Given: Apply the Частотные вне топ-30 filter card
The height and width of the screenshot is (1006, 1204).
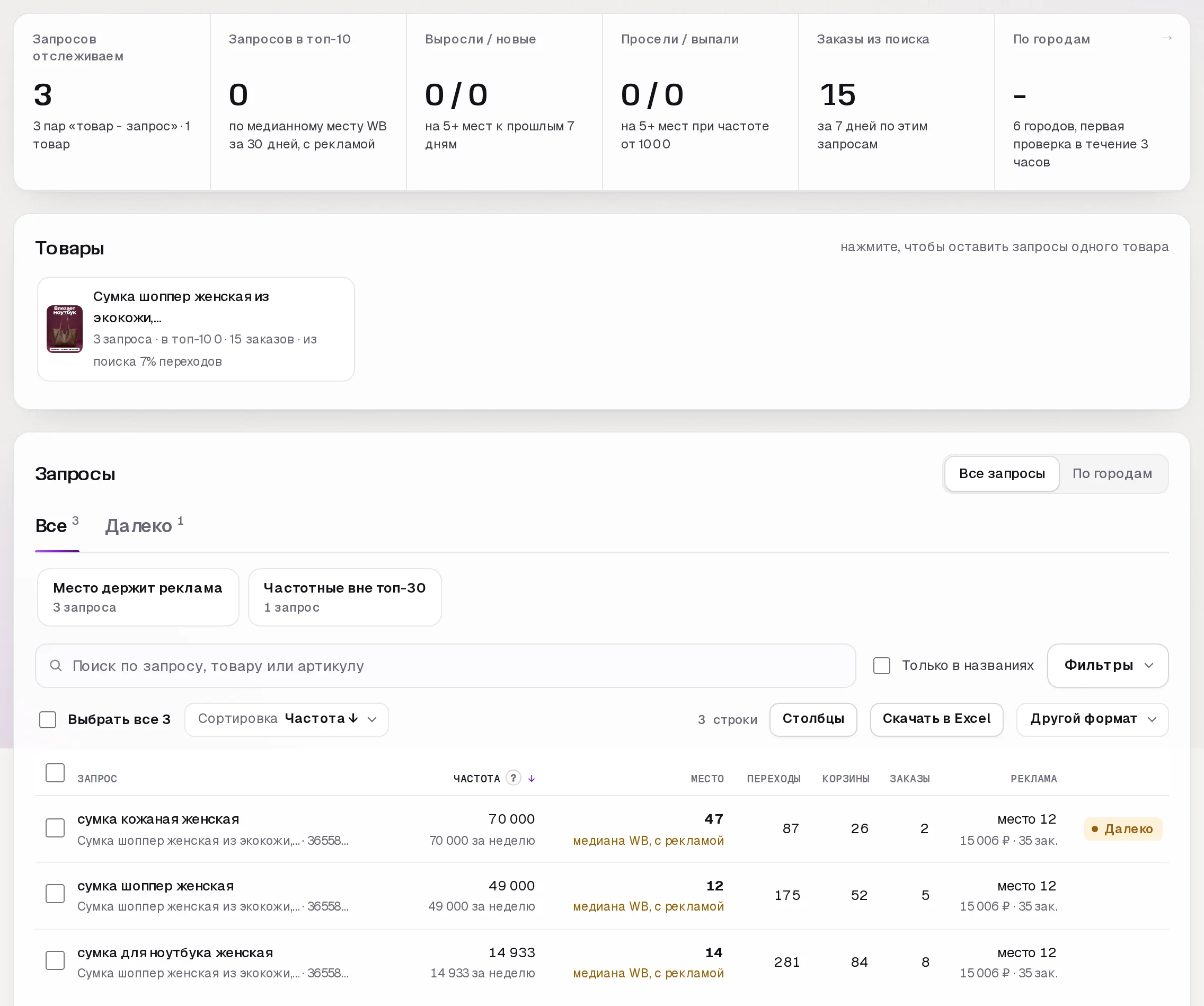Looking at the screenshot, I should (x=344, y=597).
